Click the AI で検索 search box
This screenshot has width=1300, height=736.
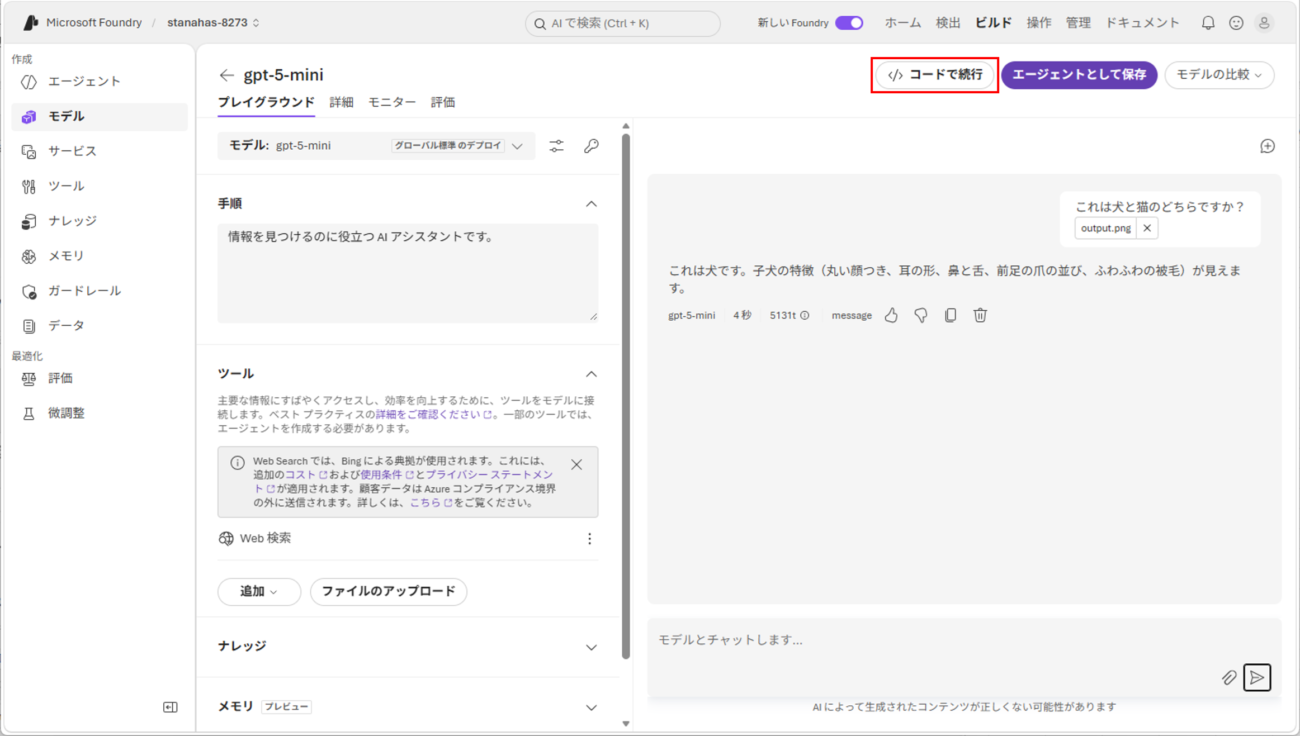(x=622, y=23)
